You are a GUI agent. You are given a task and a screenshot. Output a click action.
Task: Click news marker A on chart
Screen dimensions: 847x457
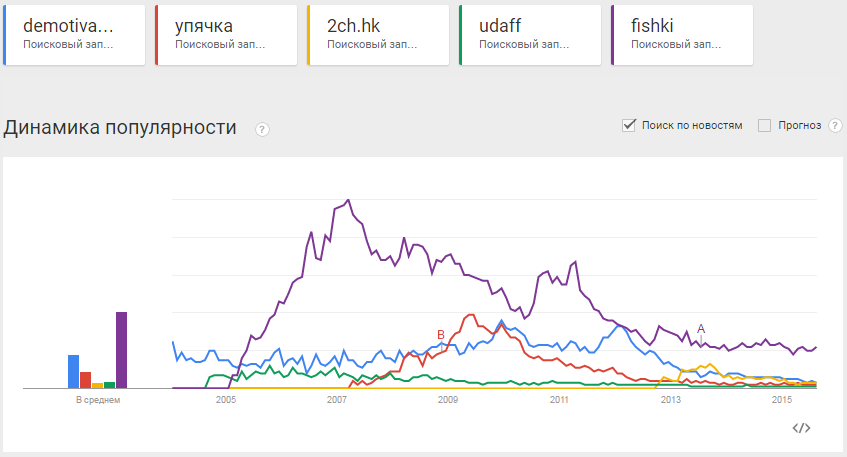[701, 328]
